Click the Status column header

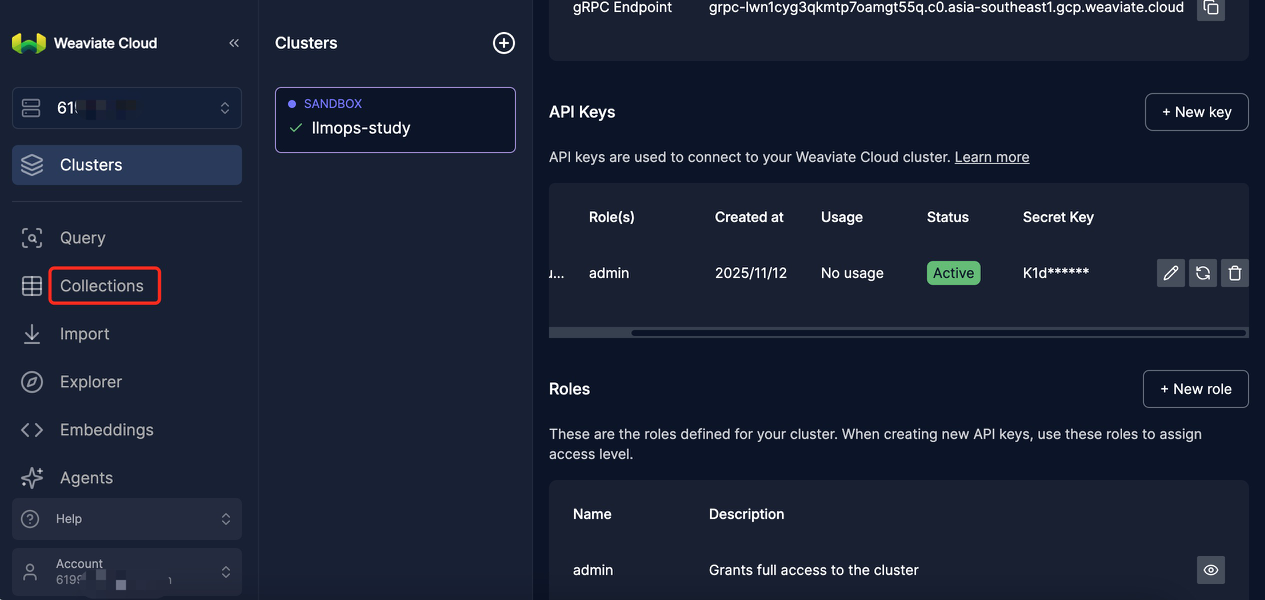pyautogui.click(x=948, y=217)
